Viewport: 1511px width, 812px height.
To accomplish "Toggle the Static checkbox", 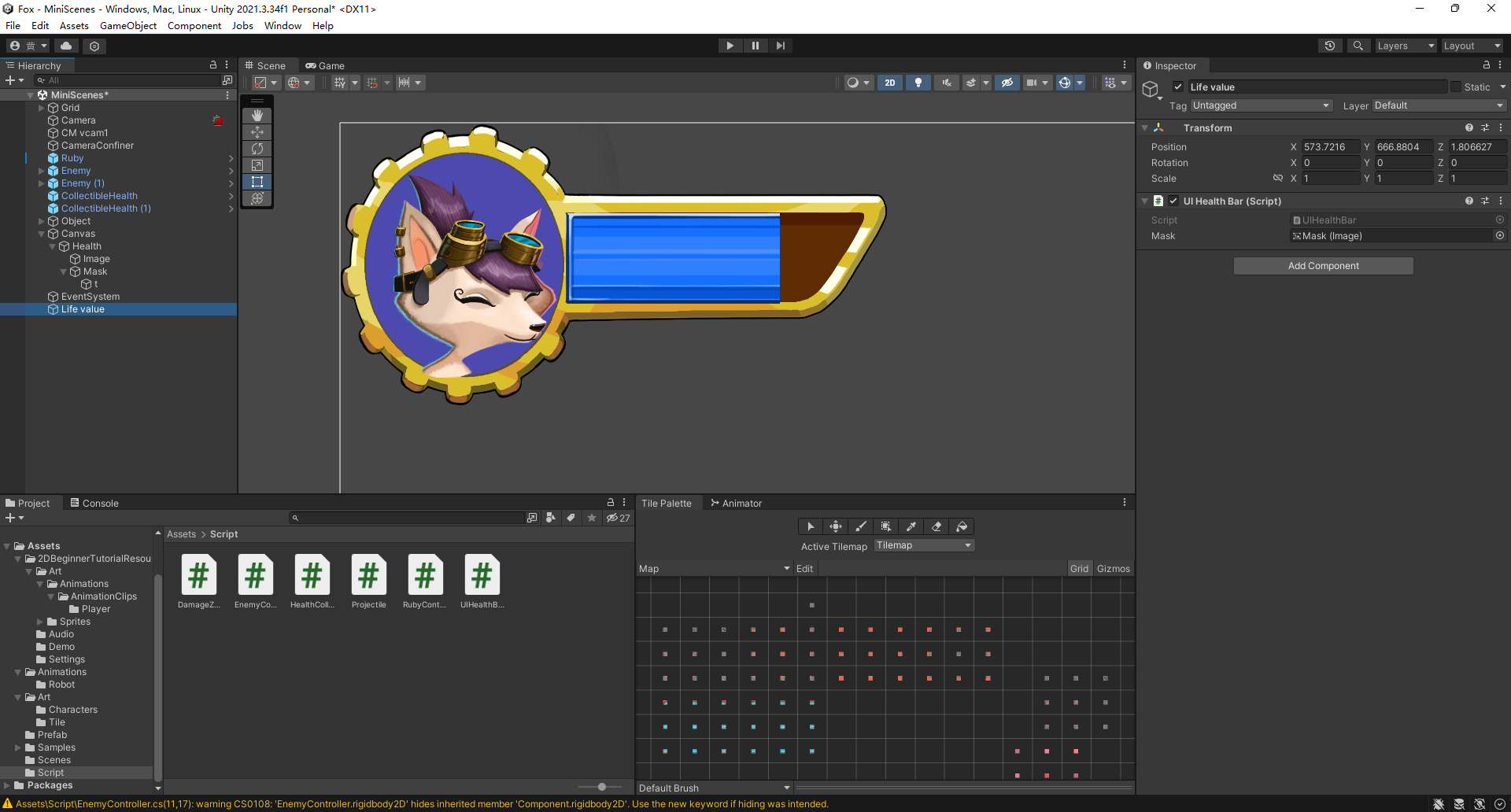I will (1456, 87).
